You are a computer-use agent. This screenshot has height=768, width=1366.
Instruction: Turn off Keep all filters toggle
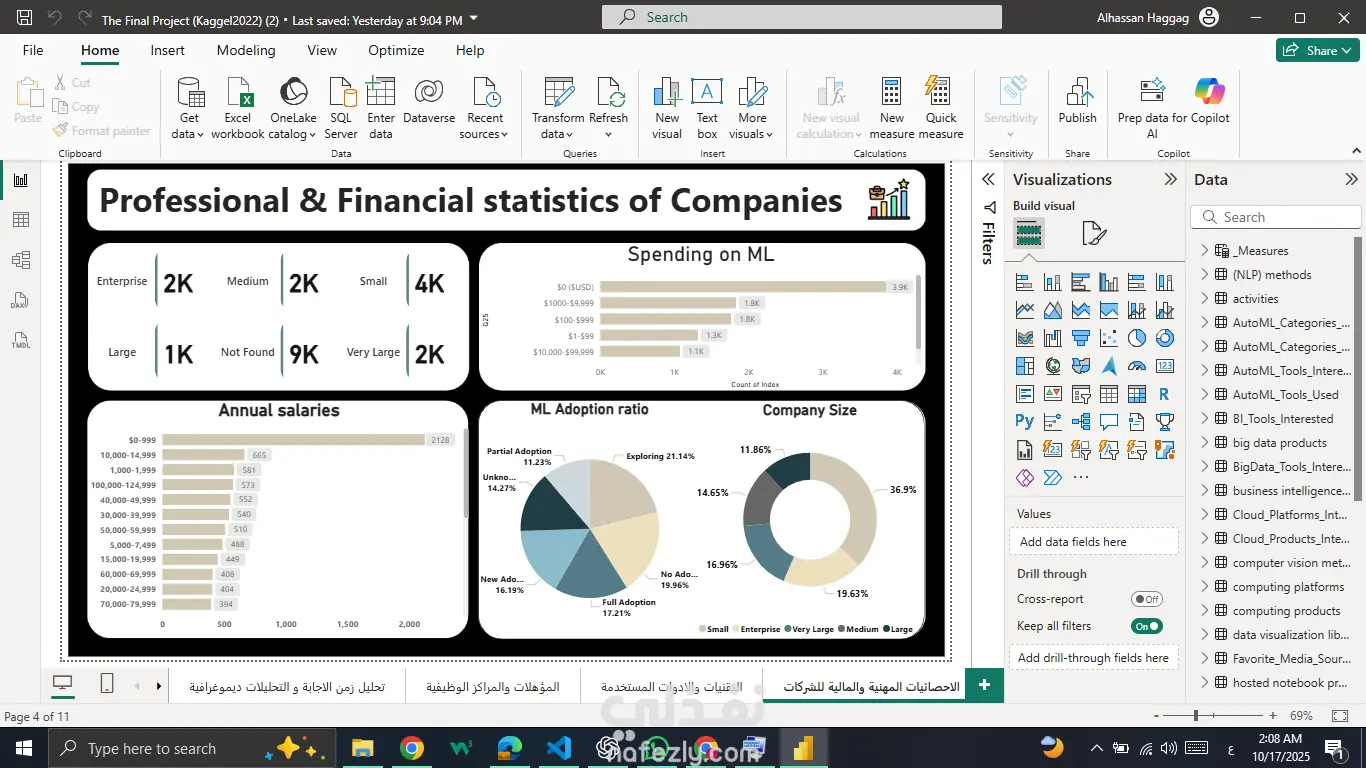point(1147,626)
